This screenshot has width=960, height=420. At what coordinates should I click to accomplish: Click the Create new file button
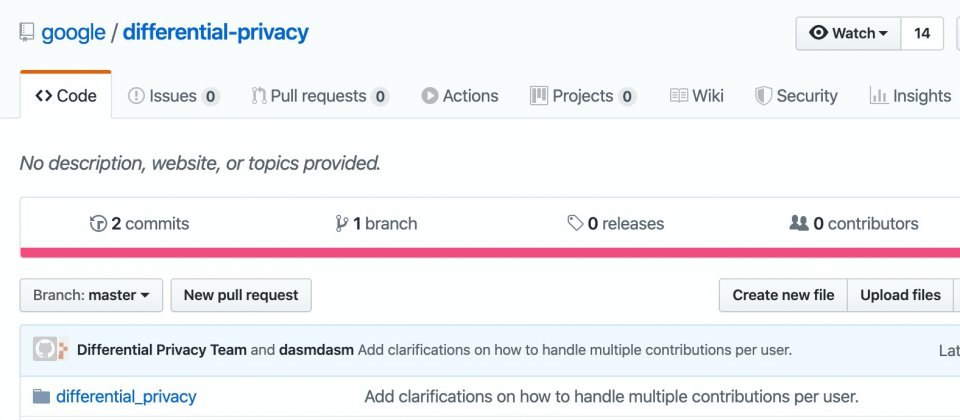coord(783,295)
